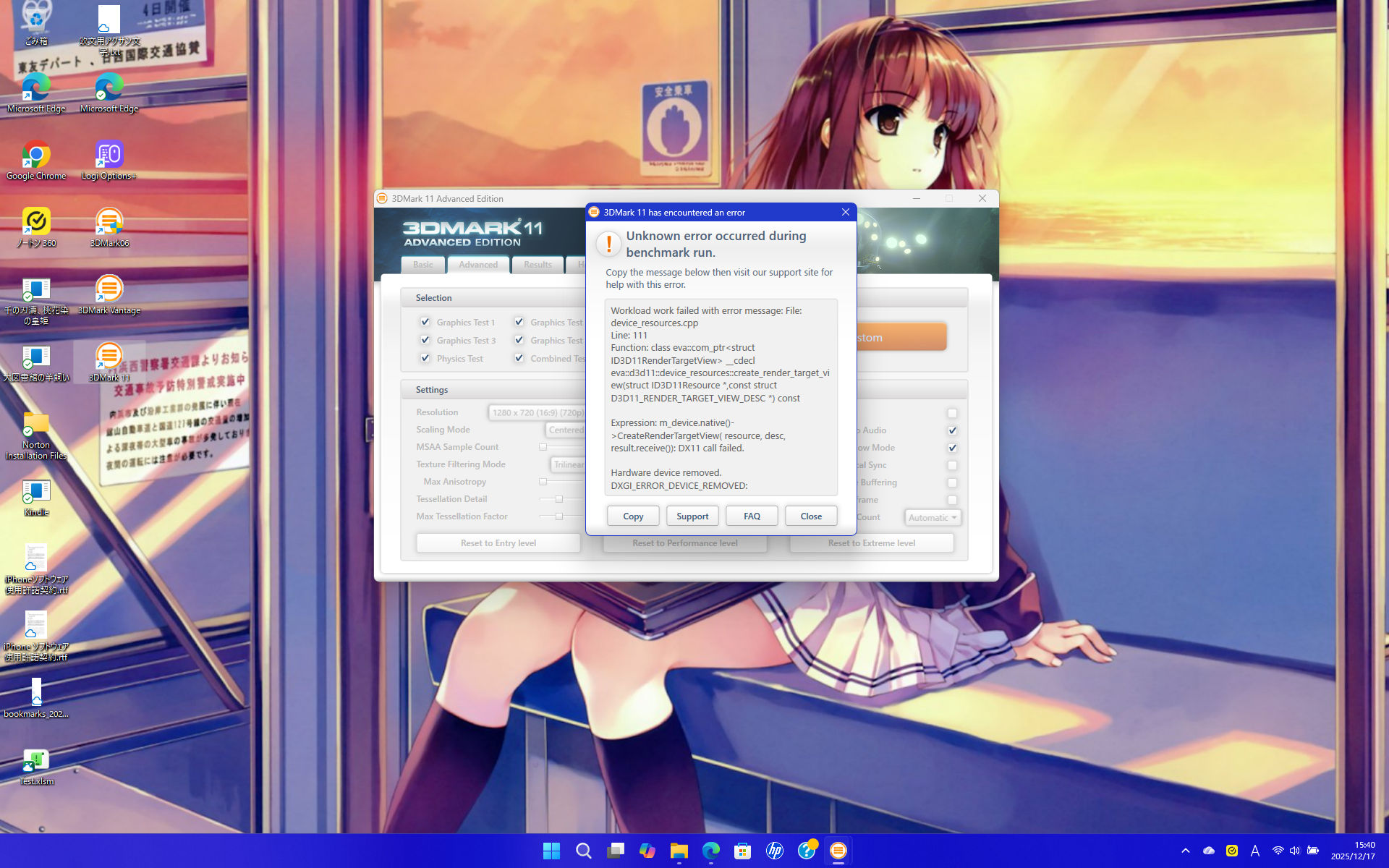Image resolution: width=1389 pixels, height=868 pixels.
Task: Switch to the Basic tab
Action: click(x=423, y=265)
